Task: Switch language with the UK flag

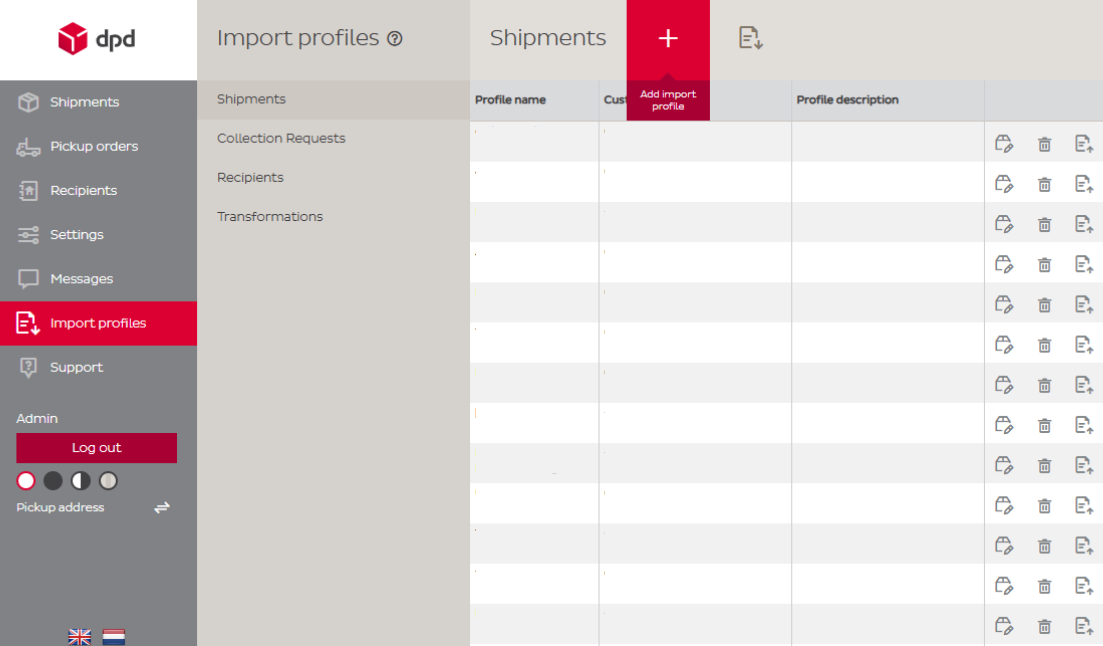Action: pos(79,637)
